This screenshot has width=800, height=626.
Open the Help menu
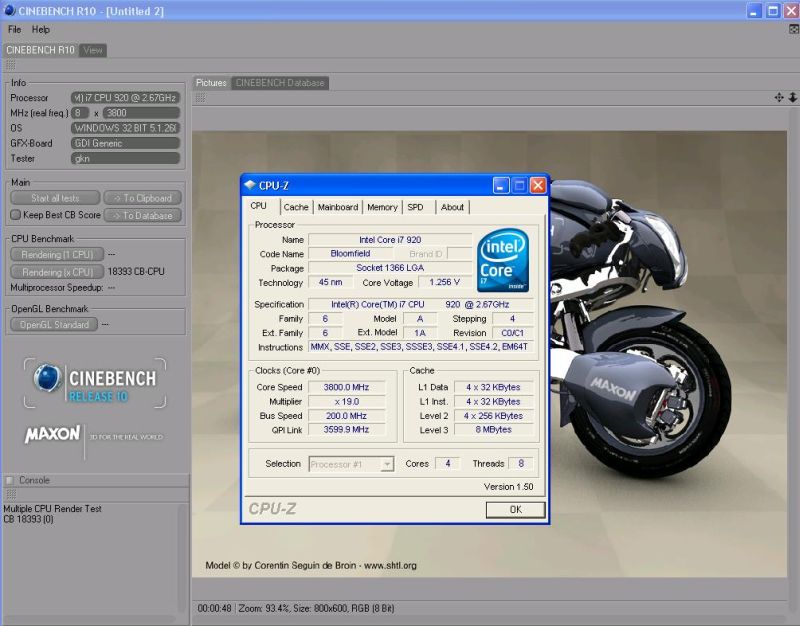pos(41,30)
